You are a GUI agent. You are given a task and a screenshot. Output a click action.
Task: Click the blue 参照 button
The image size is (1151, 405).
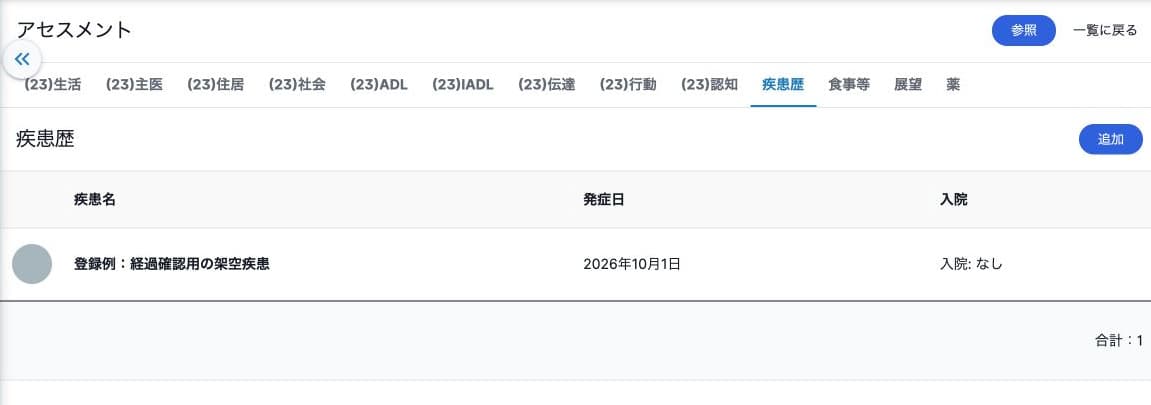pyautogui.click(x=1024, y=31)
